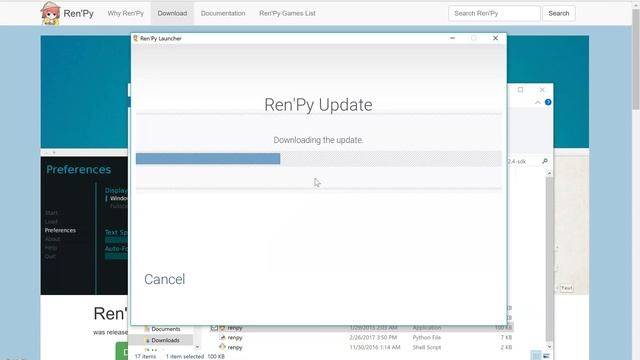The image size is (640, 360).
Task: Click the renpy Python file icon
Action: (x=222, y=337)
